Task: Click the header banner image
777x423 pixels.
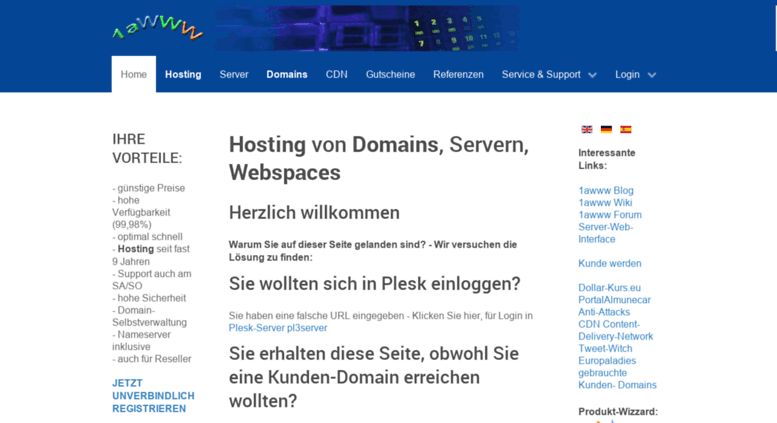Action: 367,28
